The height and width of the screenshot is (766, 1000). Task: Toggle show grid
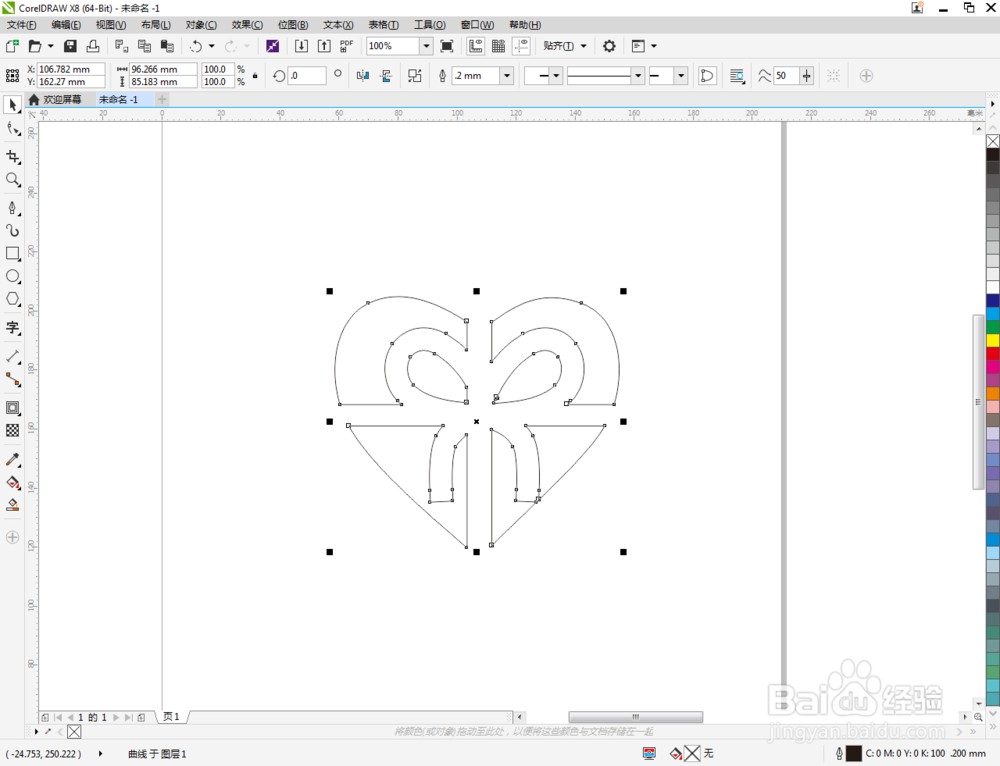(499, 46)
